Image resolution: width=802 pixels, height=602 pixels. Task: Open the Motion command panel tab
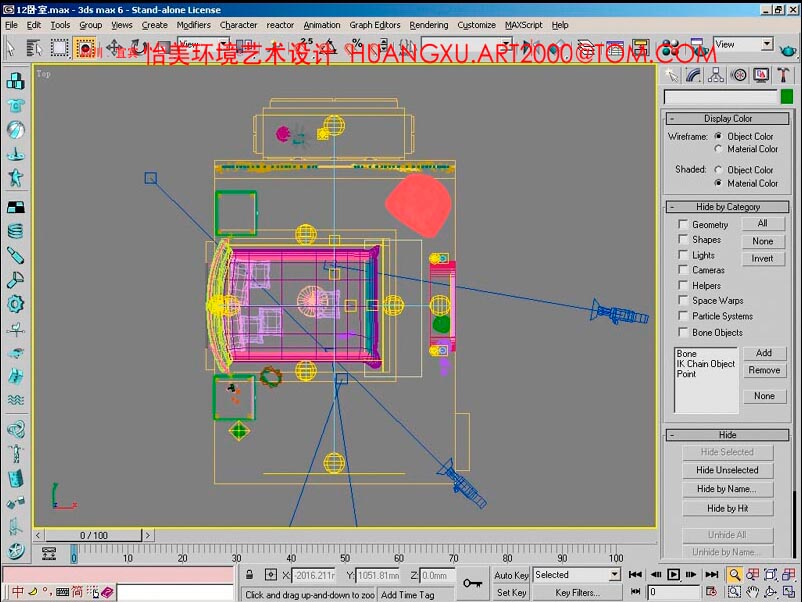tap(739, 76)
